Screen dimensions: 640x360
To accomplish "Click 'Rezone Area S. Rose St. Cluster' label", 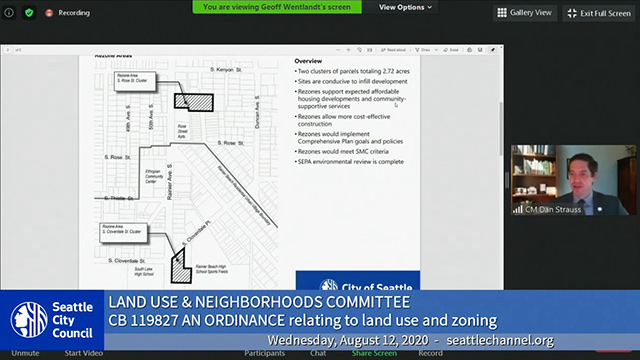I will (x=135, y=81).
